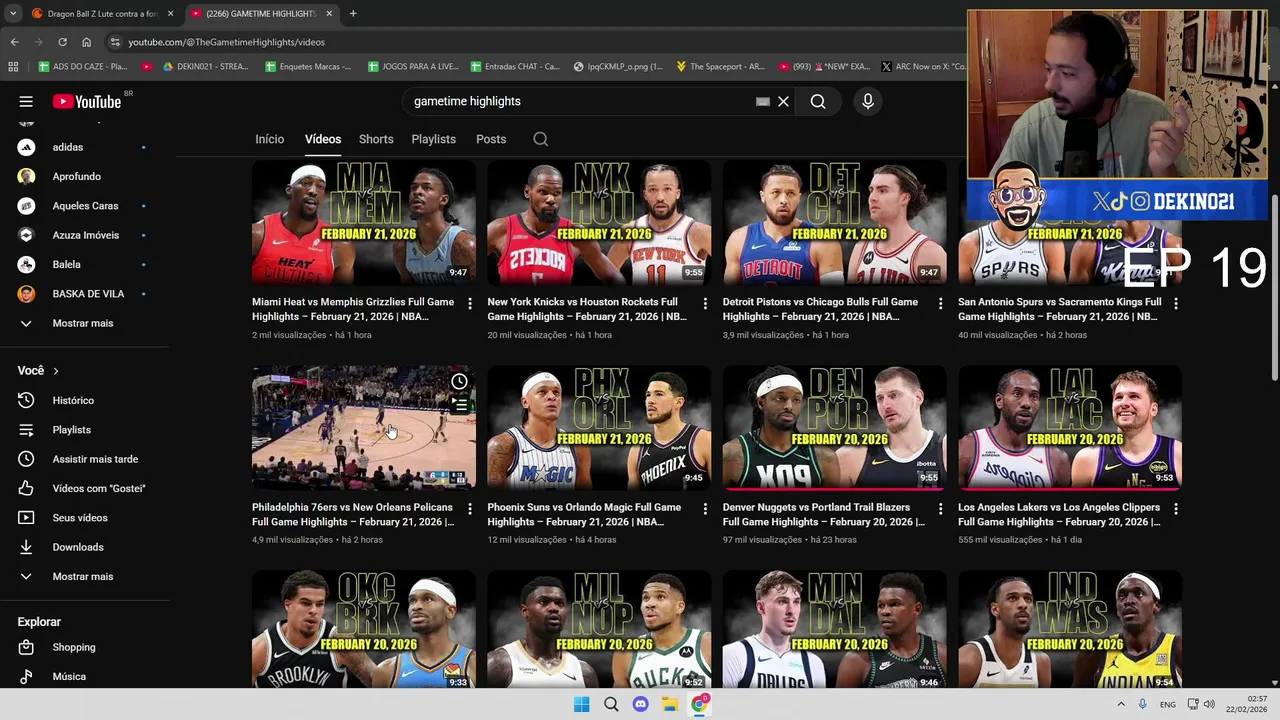Image resolution: width=1280 pixels, height=720 pixels.
Task: Expand subscriptions with Mostrar mais
Action: (84, 323)
